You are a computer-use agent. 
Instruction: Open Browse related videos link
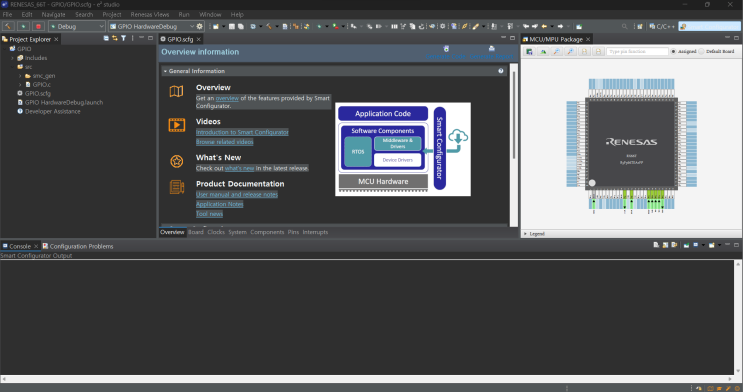225,142
